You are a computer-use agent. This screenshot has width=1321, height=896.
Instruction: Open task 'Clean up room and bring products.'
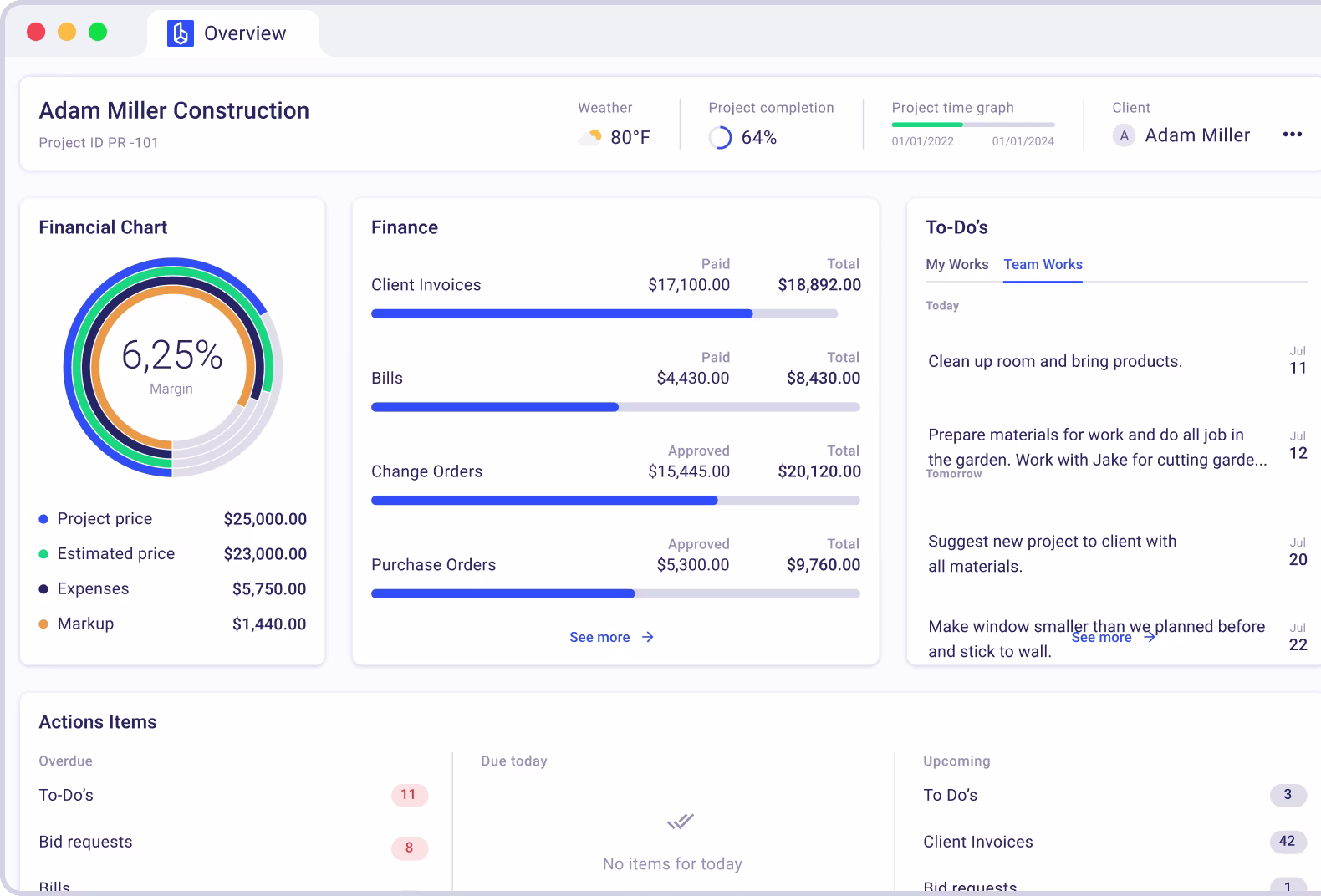coord(1055,361)
